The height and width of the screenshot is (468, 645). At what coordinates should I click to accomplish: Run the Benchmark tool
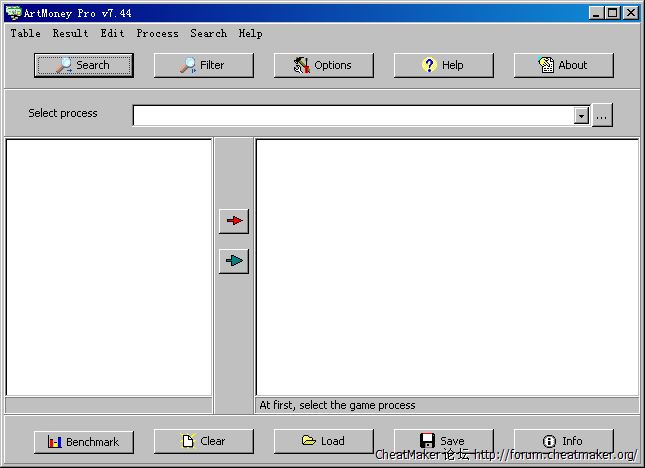click(x=84, y=441)
